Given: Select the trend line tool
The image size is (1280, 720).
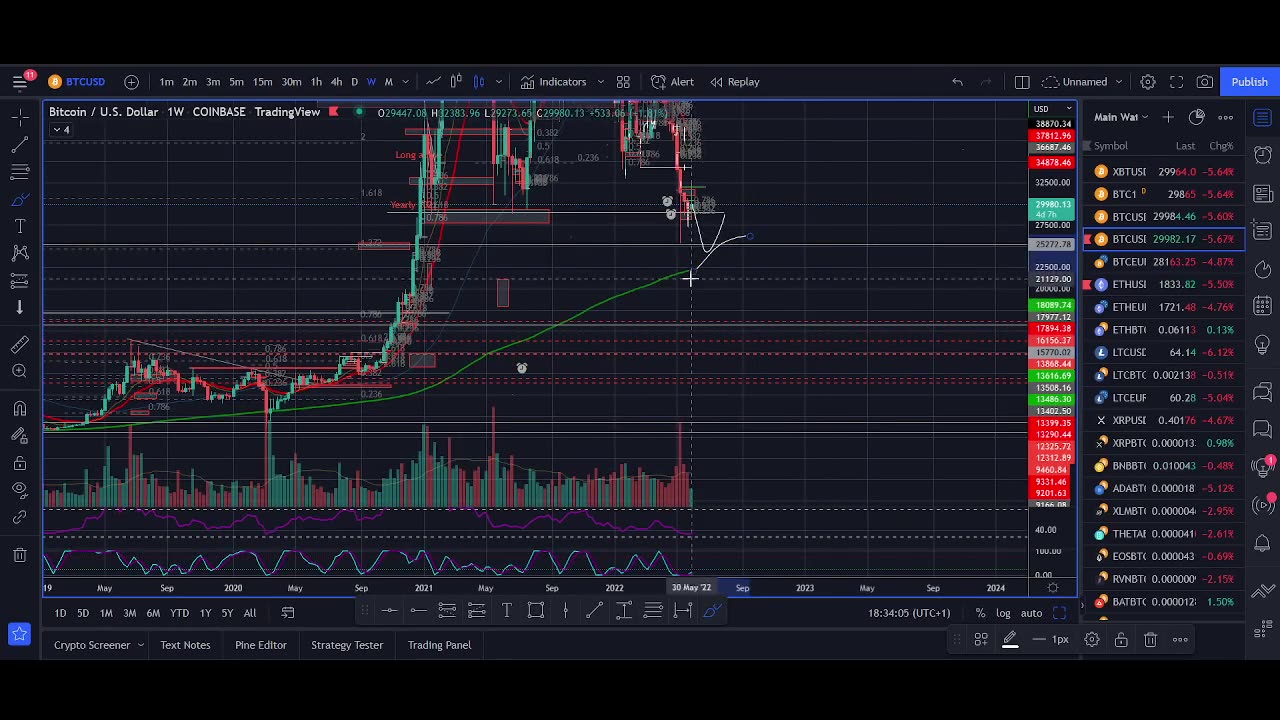Looking at the screenshot, I should (x=20, y=146).
